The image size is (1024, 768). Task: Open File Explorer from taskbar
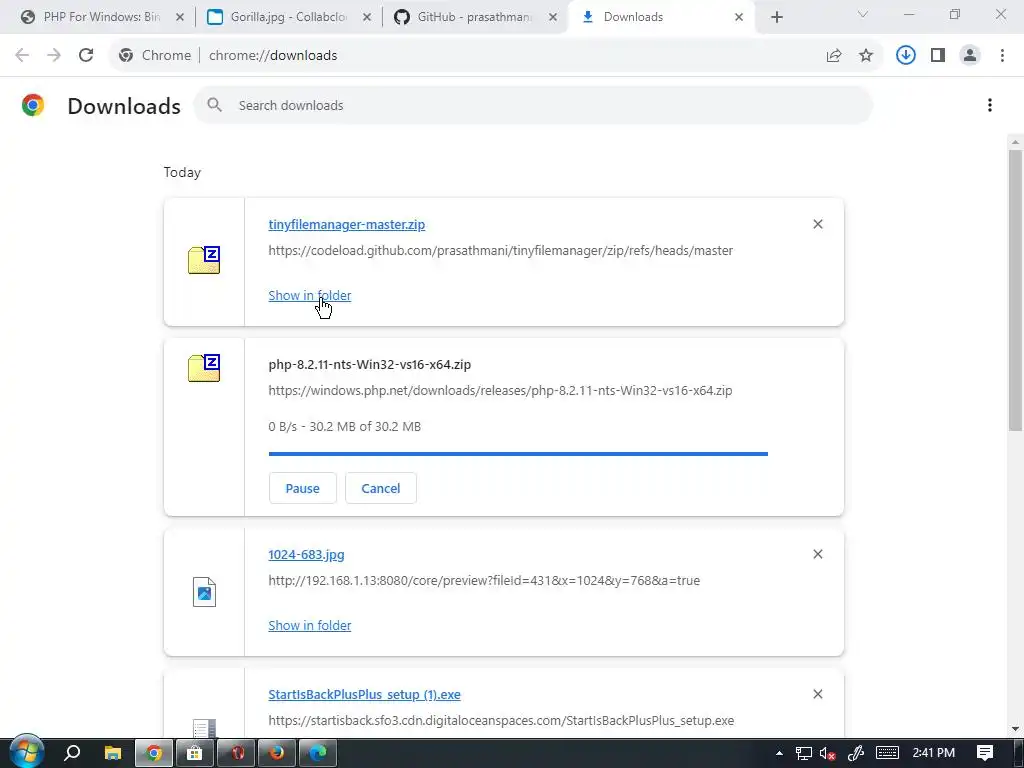point(113,753)
